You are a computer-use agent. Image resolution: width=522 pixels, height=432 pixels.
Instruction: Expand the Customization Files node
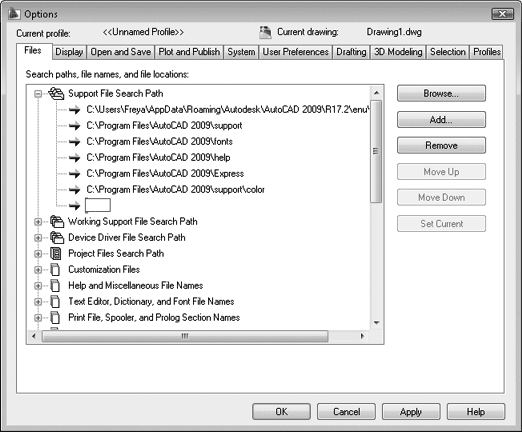point(38,270)
